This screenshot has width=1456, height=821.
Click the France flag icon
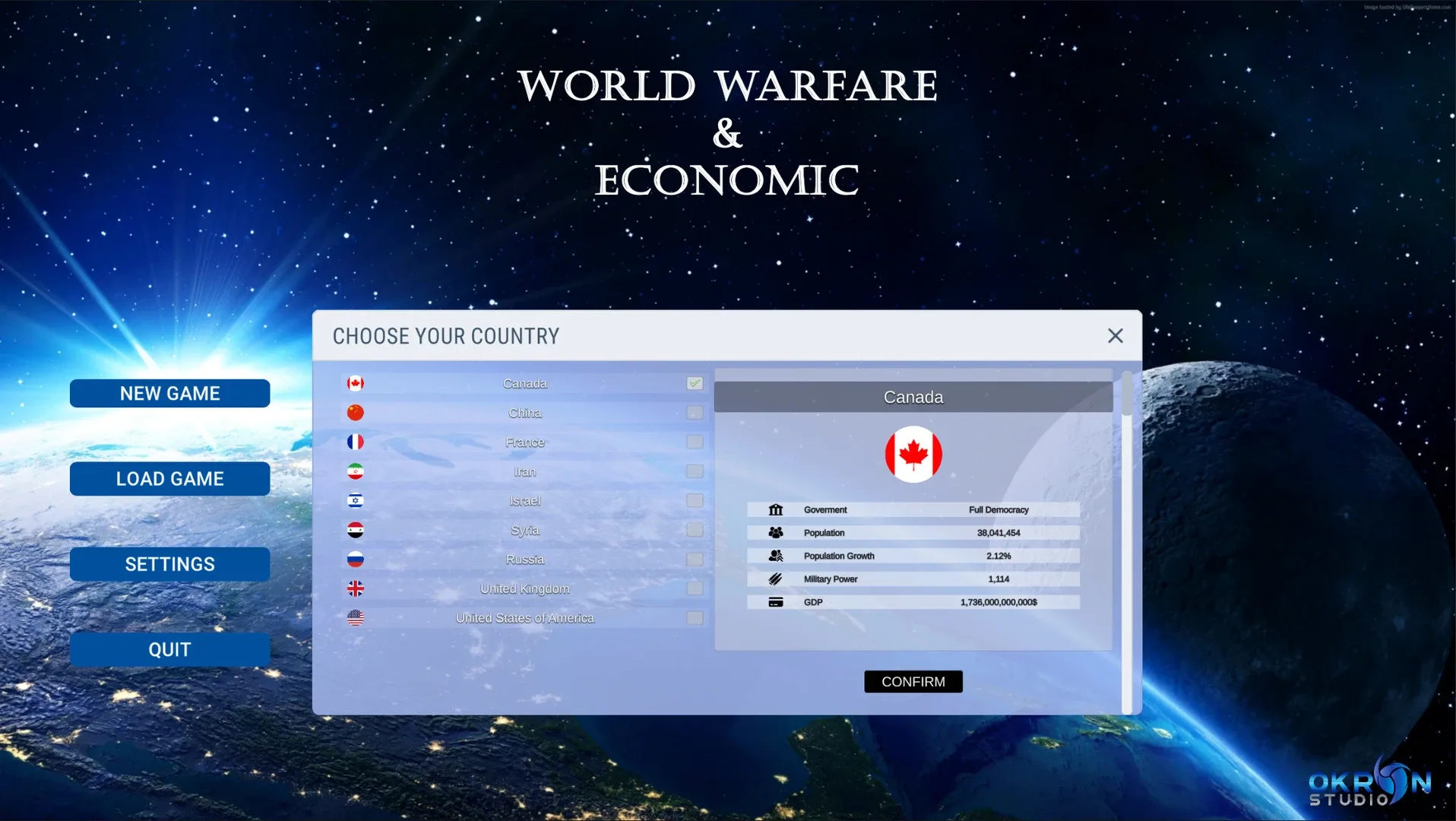click(x=355, y=442)
